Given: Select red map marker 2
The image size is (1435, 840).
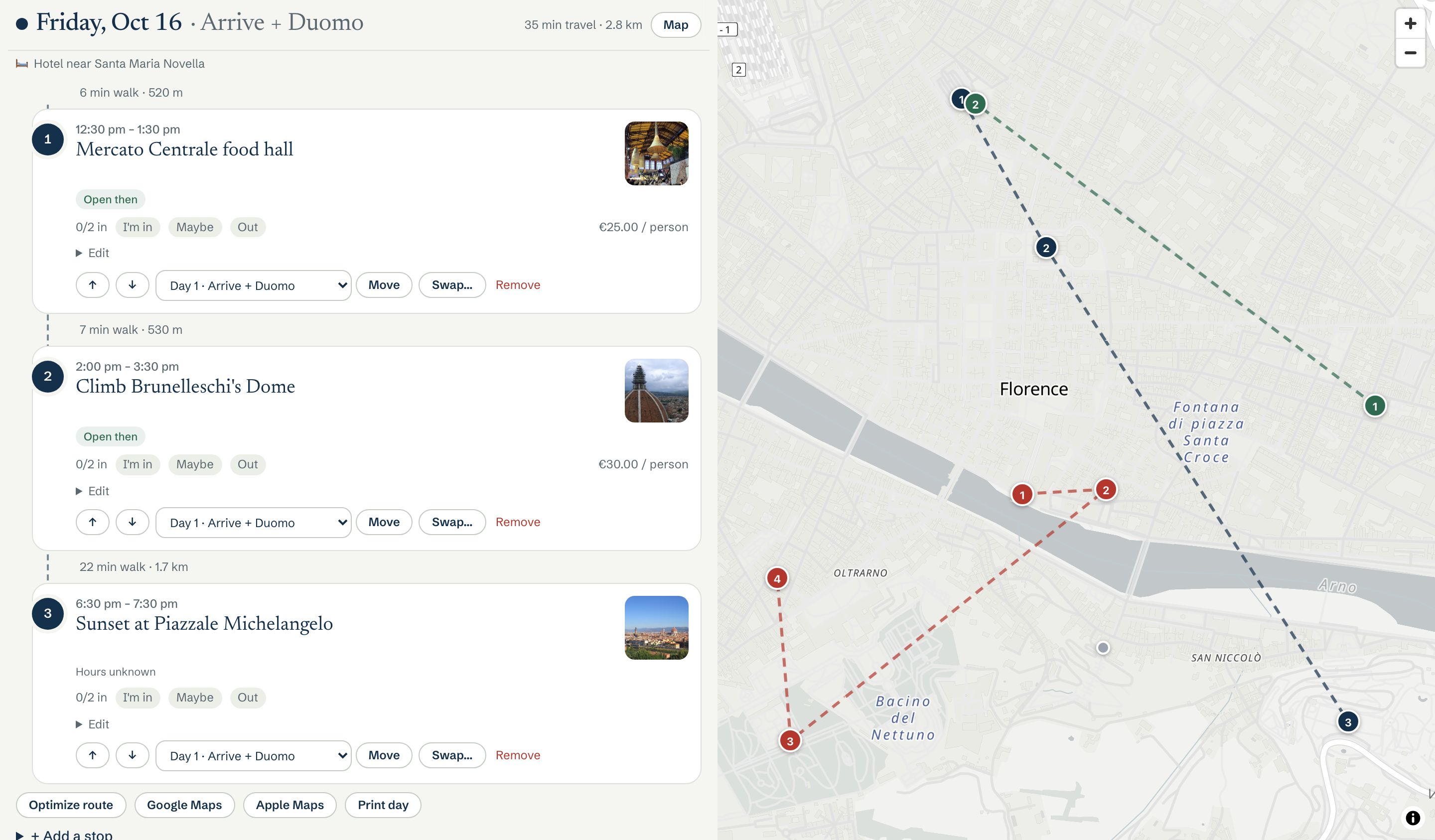Looking at the screenshot, I should click(1105, 490).
